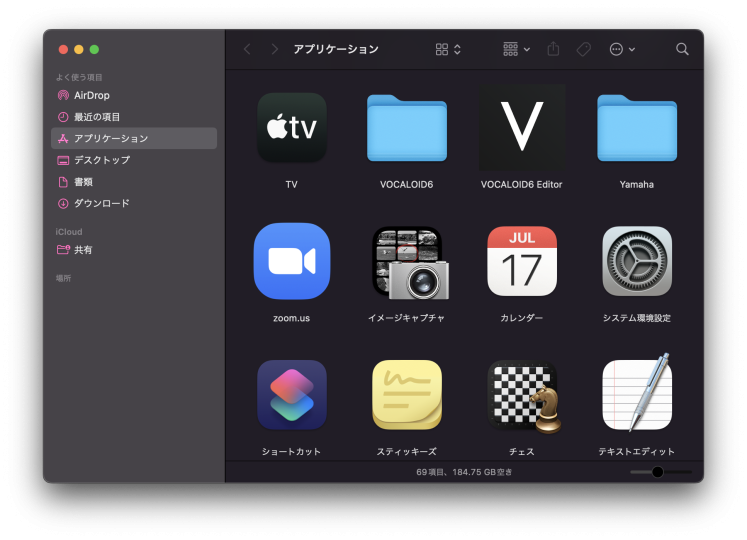Select AirDrop in the sidebar
The width and height of the screenshot is (747, 540).
(x=134, y=95)
